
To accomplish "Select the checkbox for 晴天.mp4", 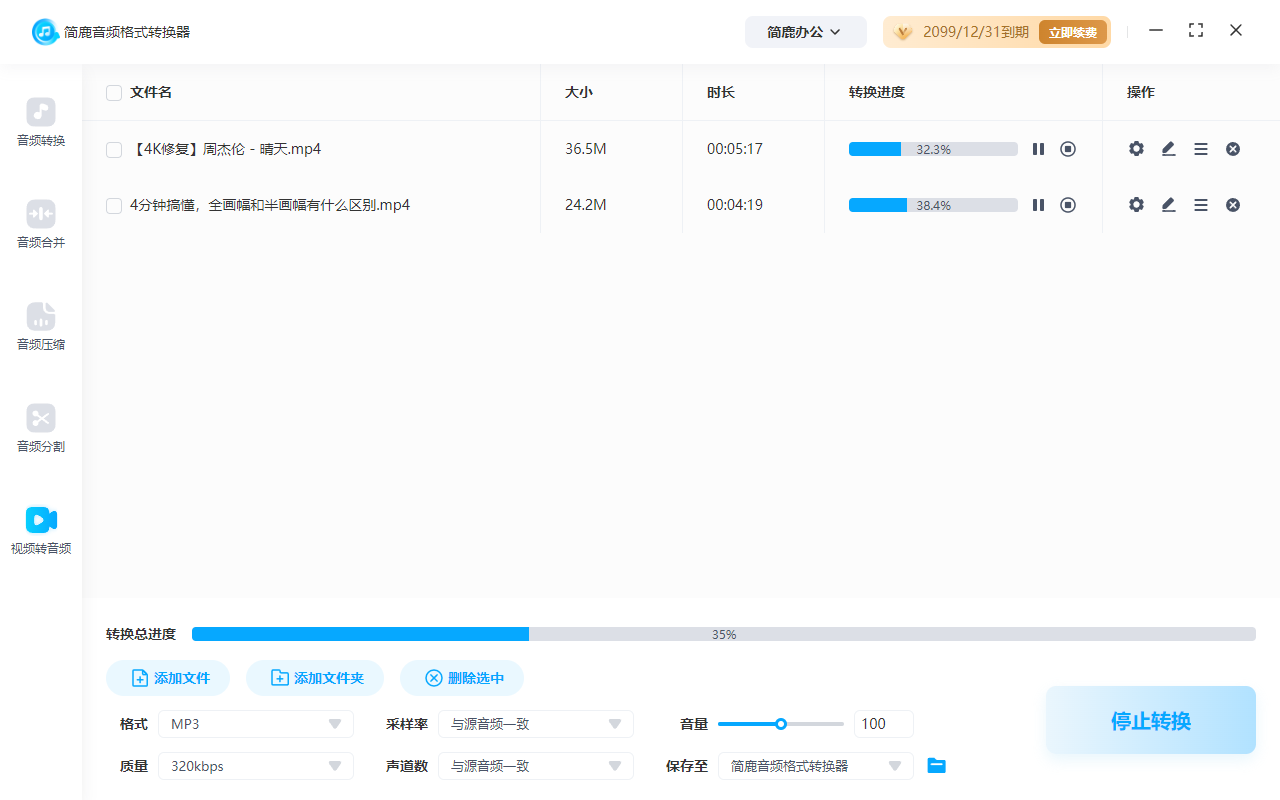I will (113, 148).
